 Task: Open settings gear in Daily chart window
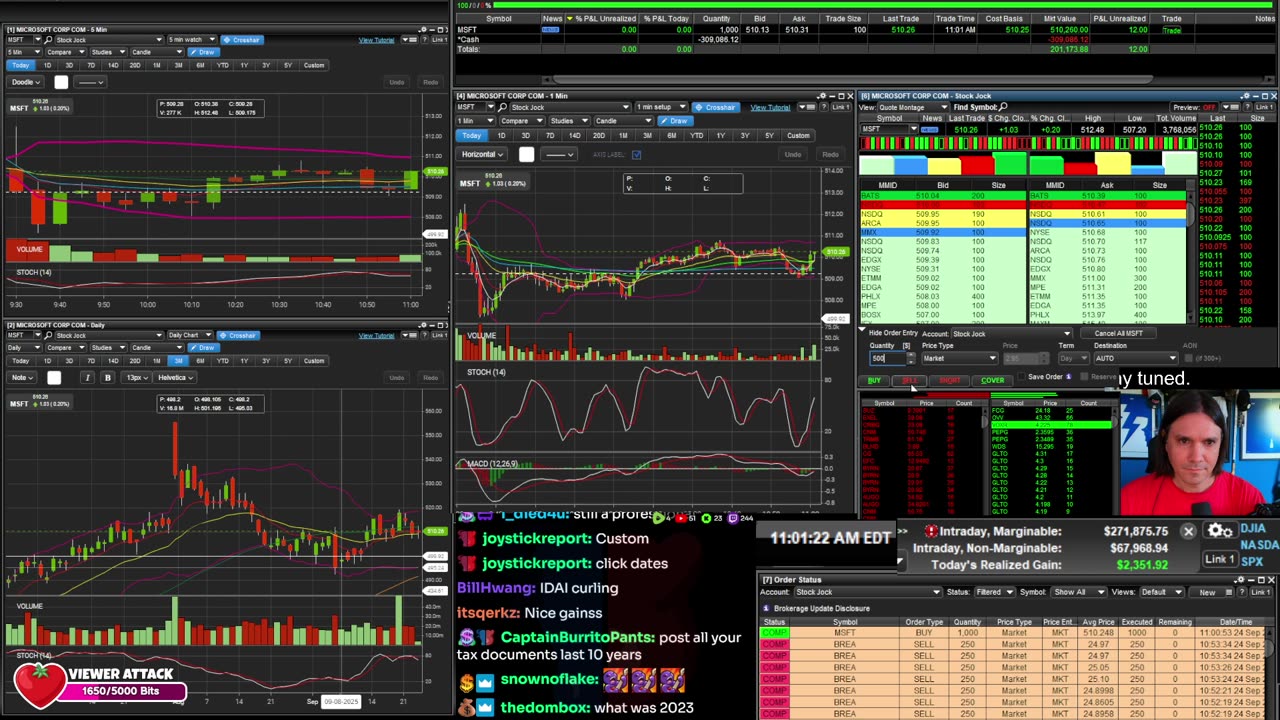click(422, 325)
